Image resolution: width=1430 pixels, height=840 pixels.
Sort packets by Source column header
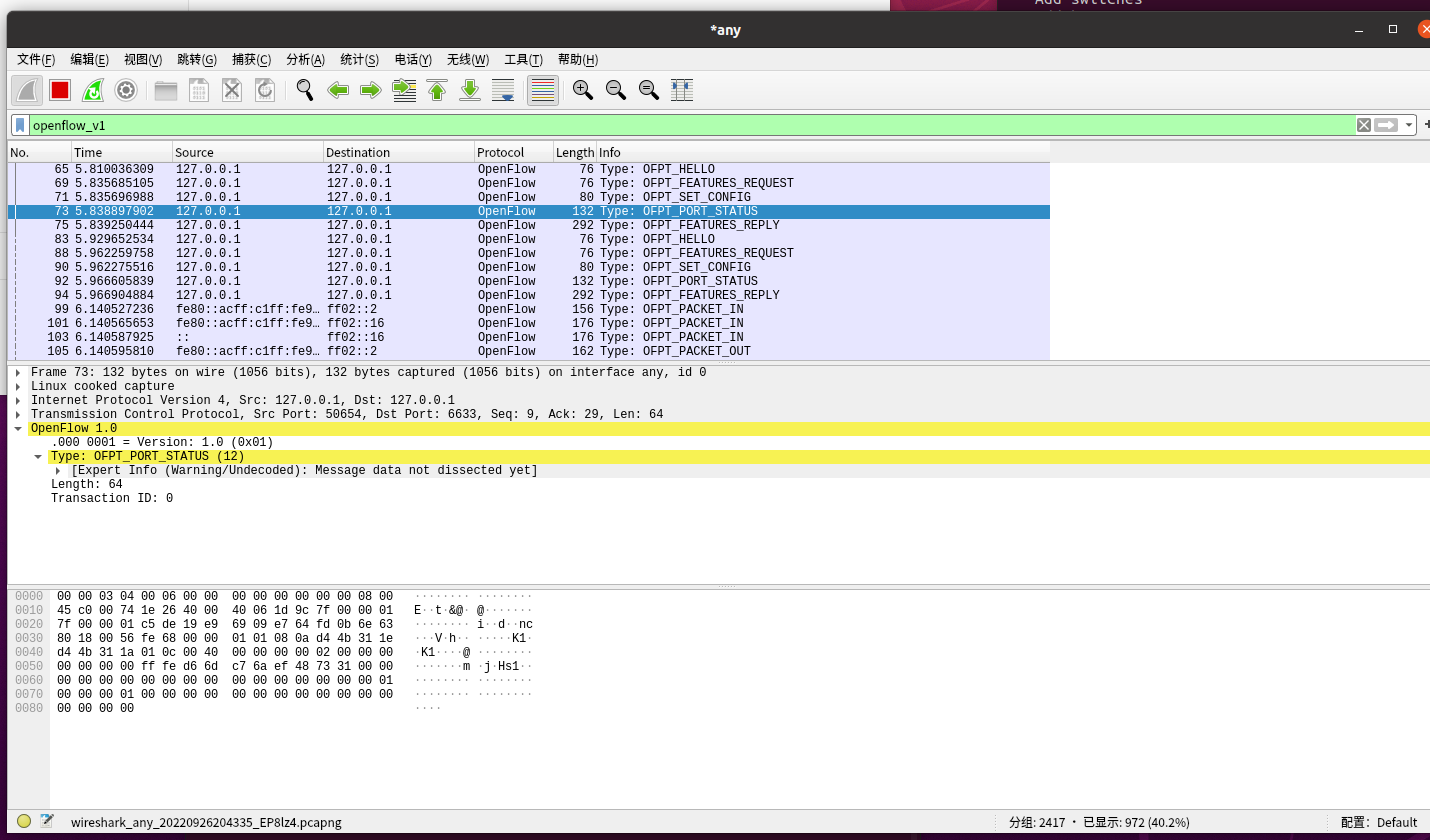coord(248,152)
